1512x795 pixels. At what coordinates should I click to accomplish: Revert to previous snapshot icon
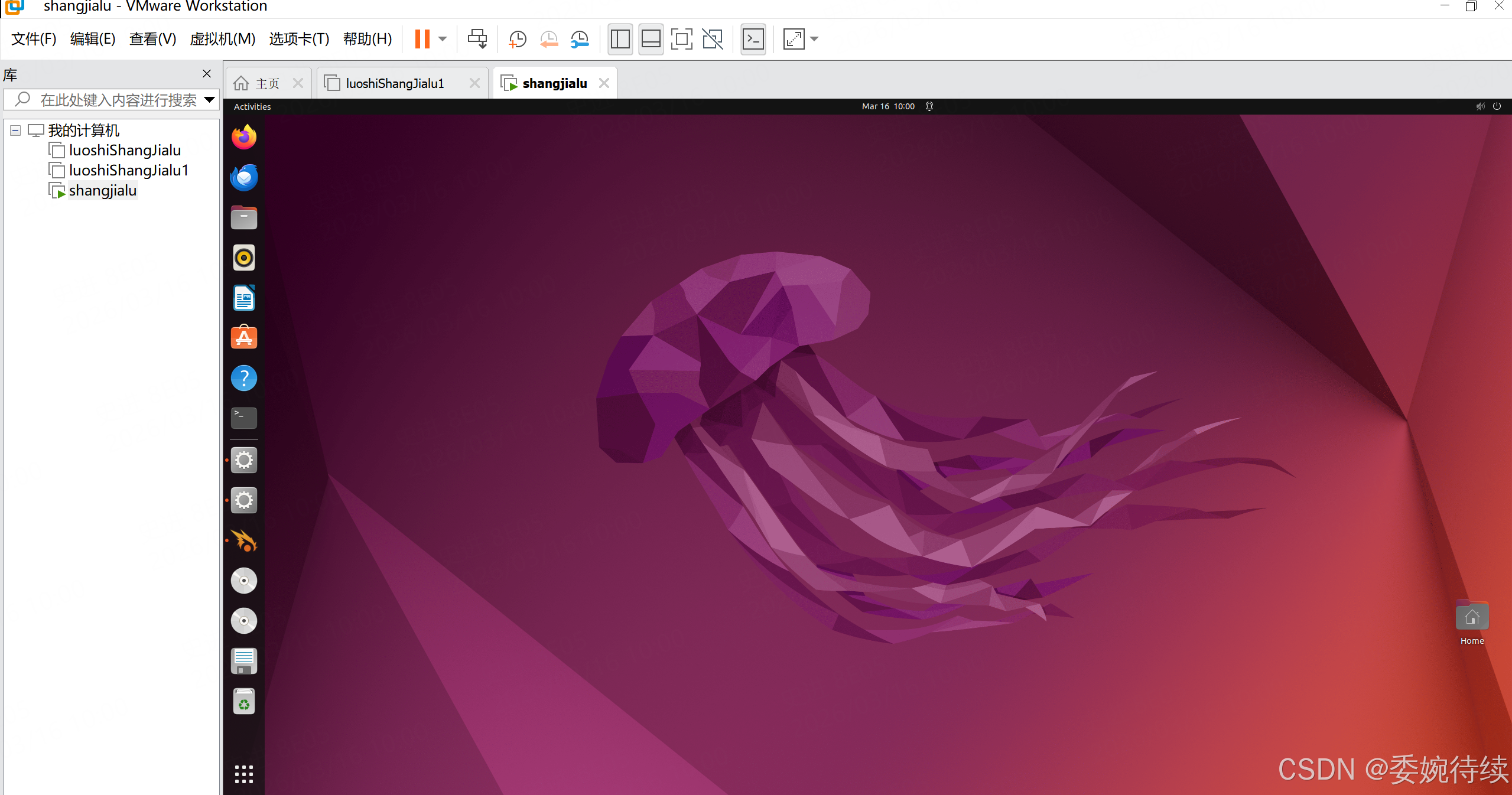coord(549,39)
